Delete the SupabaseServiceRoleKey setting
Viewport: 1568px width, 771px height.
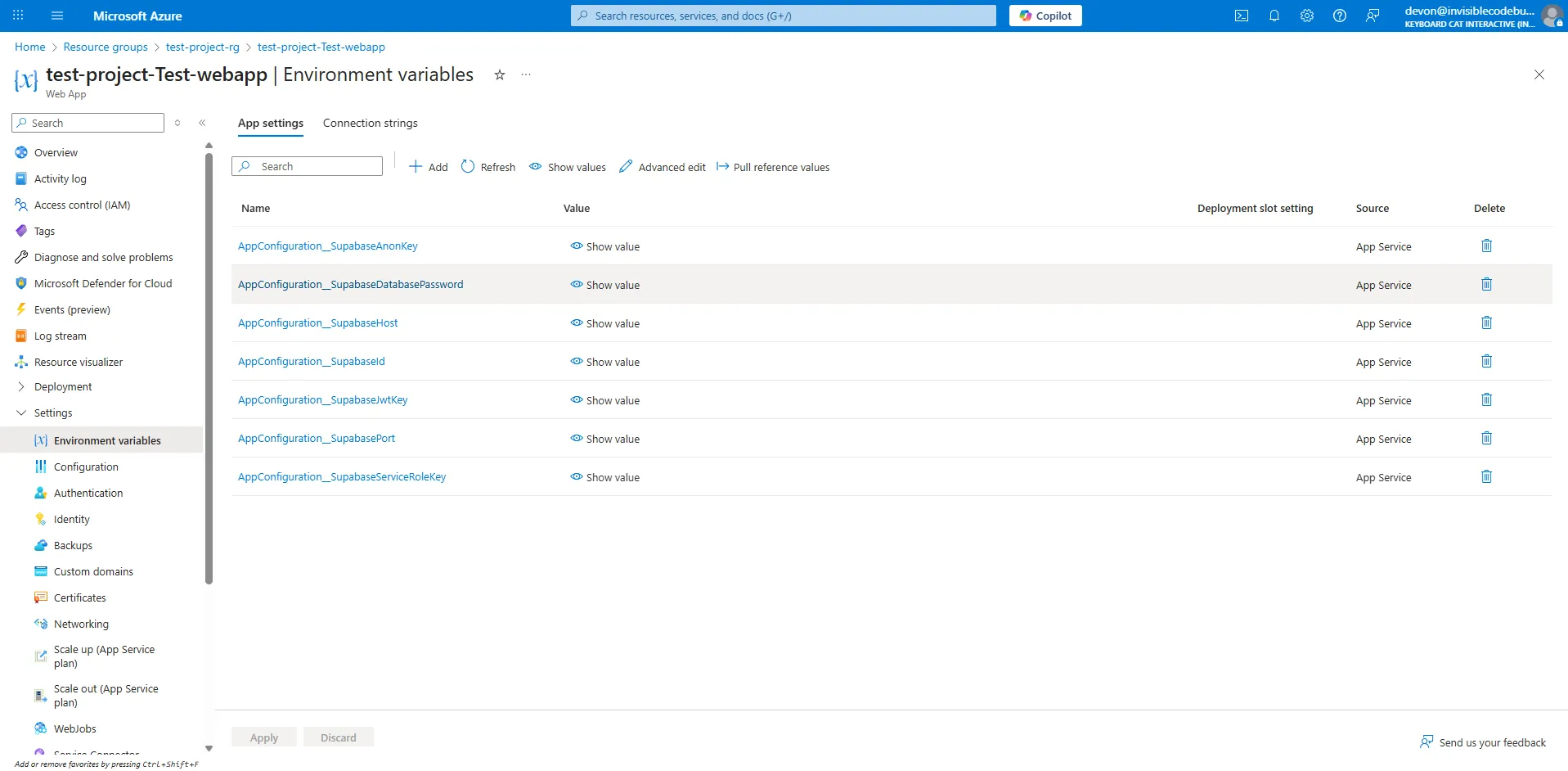pos(1487,476)
